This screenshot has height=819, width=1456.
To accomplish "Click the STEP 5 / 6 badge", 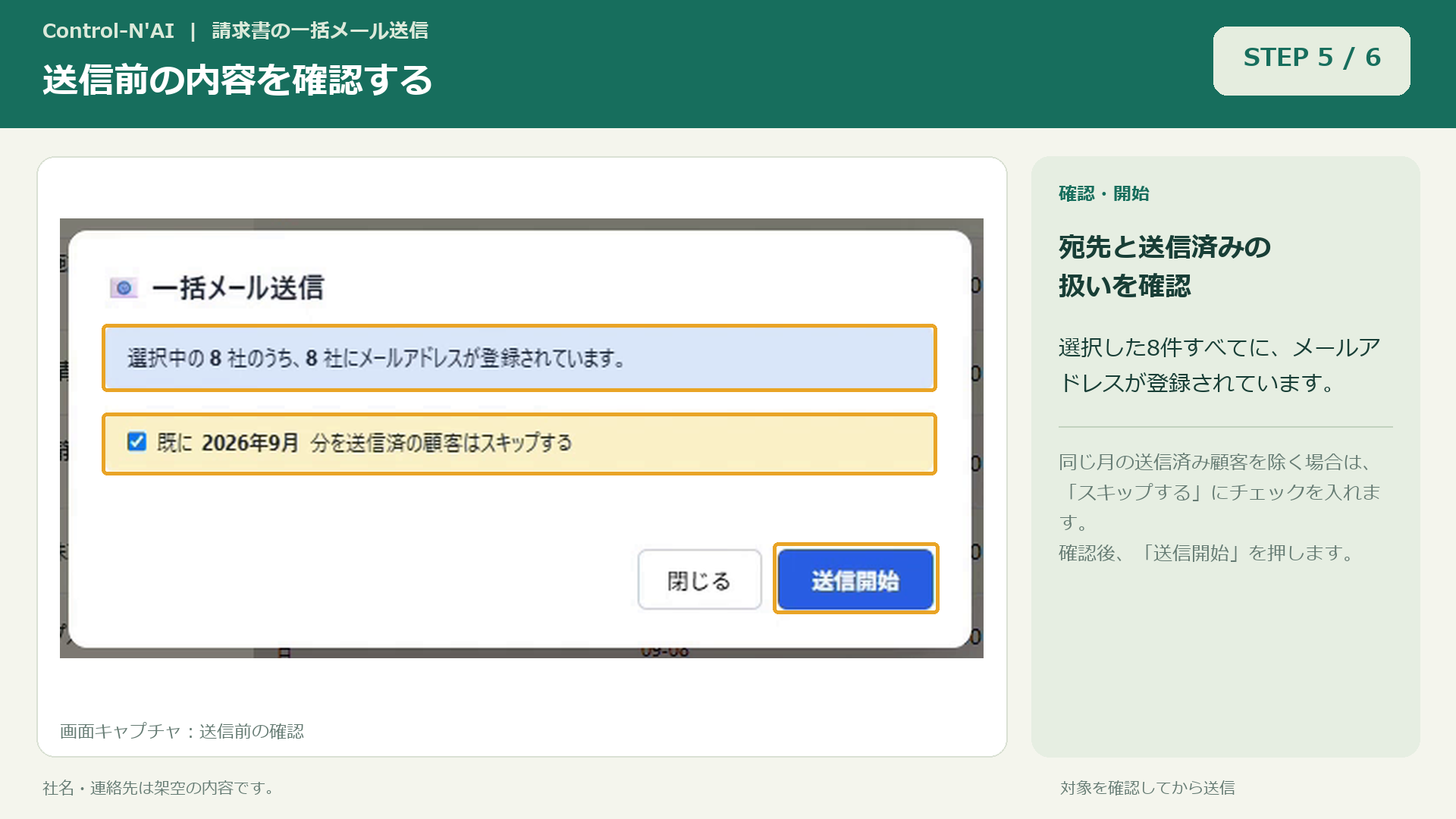I will tap(1311, 61).
